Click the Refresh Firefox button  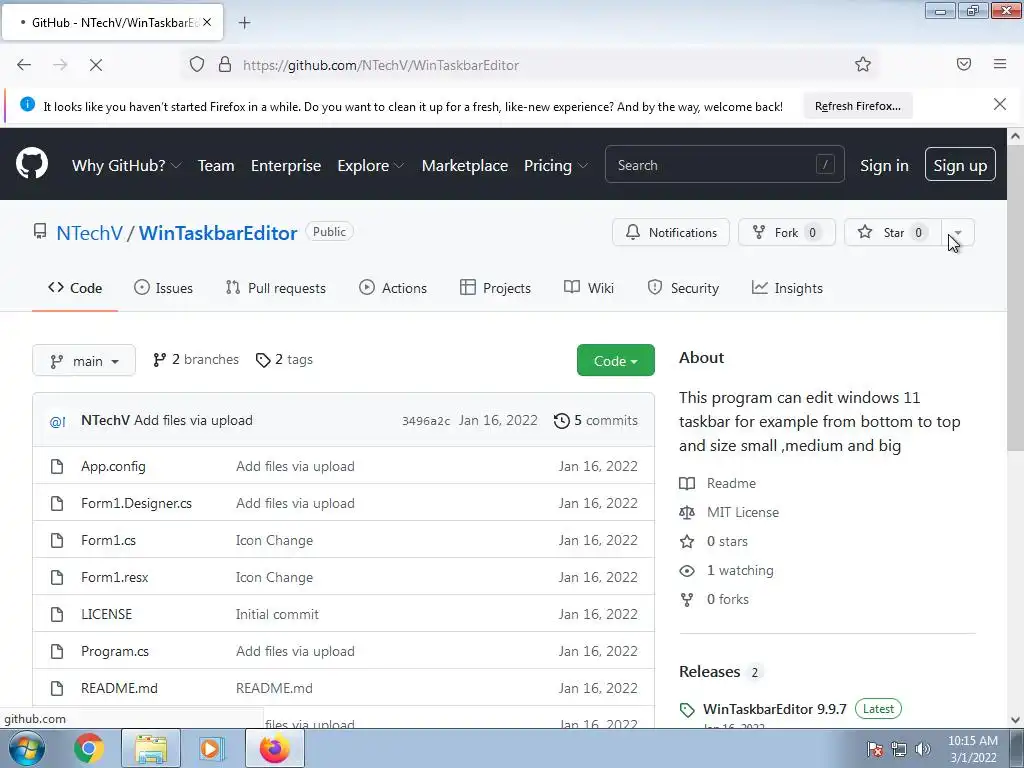click(857, 106)
